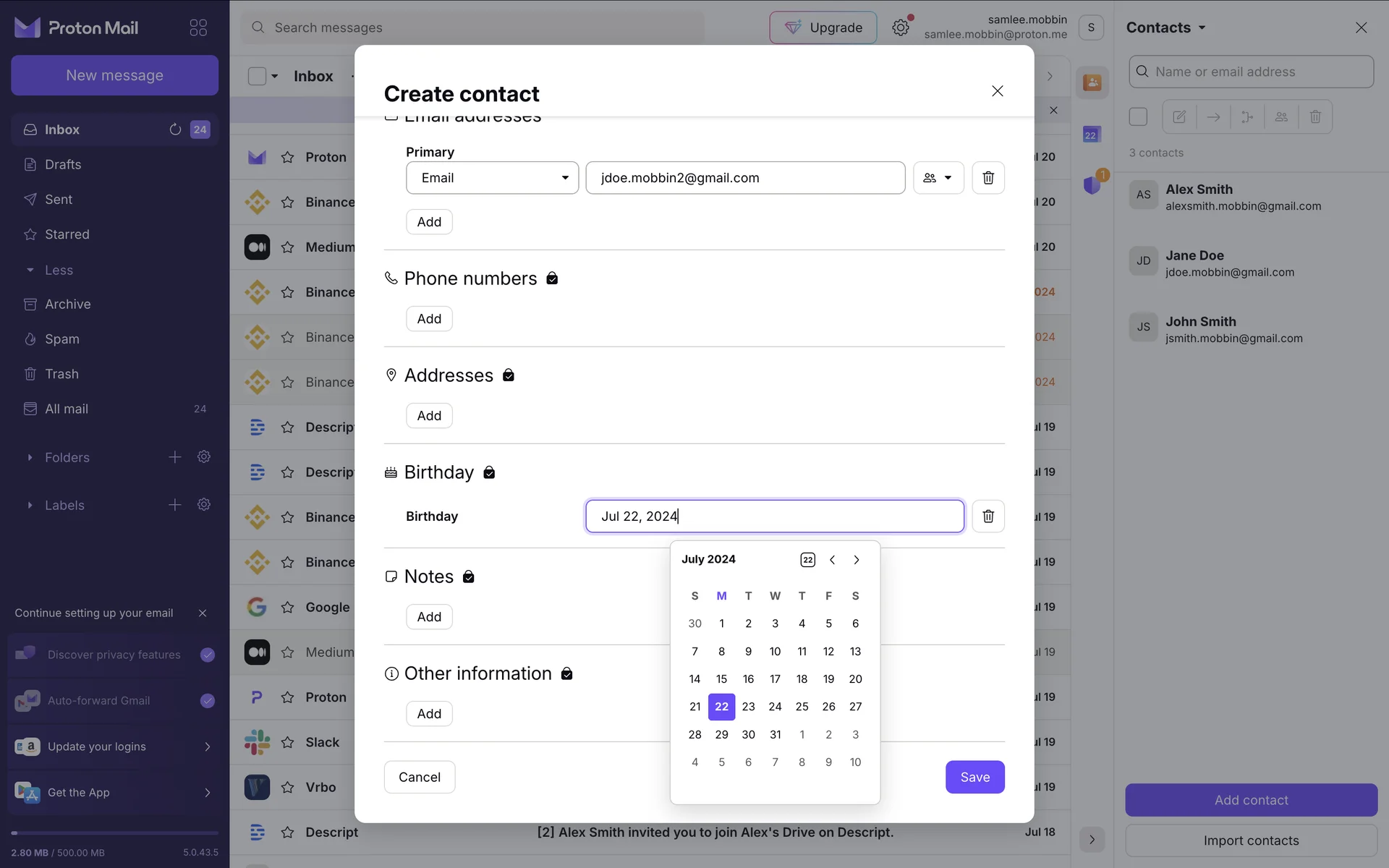1389x868 pixels.
Task: Open settings gear in top bar
Action: [x=900, y=27]
